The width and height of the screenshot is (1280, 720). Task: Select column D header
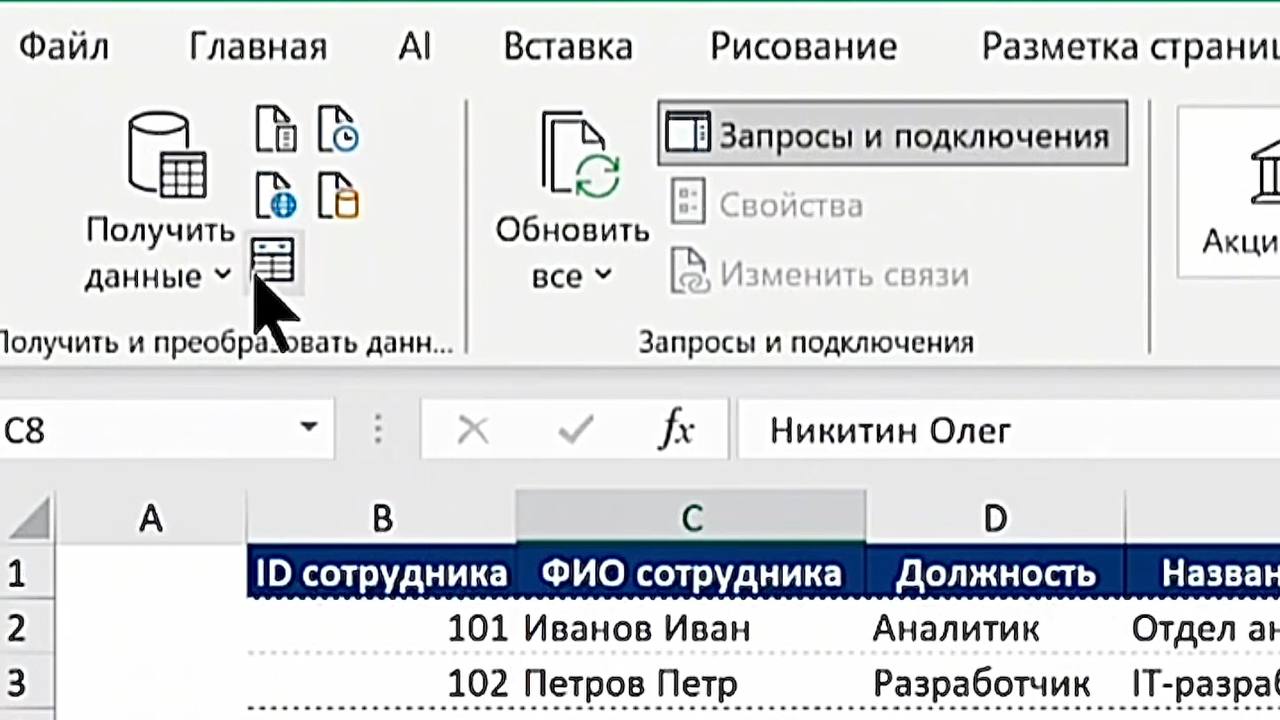[x=995, y=517]
